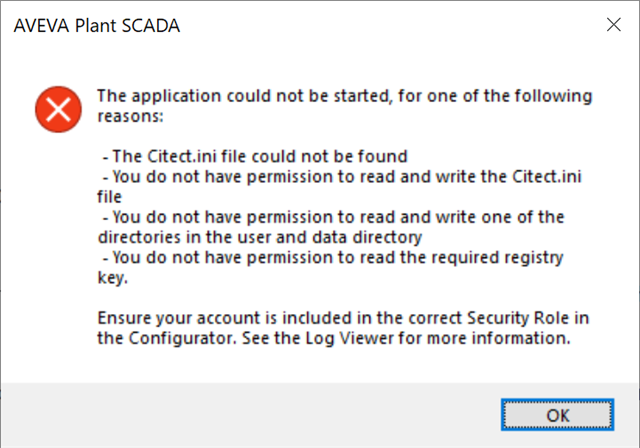Click the gray footer area left of OK
Viewport: 640px width, 448px height.
point(251,415)
